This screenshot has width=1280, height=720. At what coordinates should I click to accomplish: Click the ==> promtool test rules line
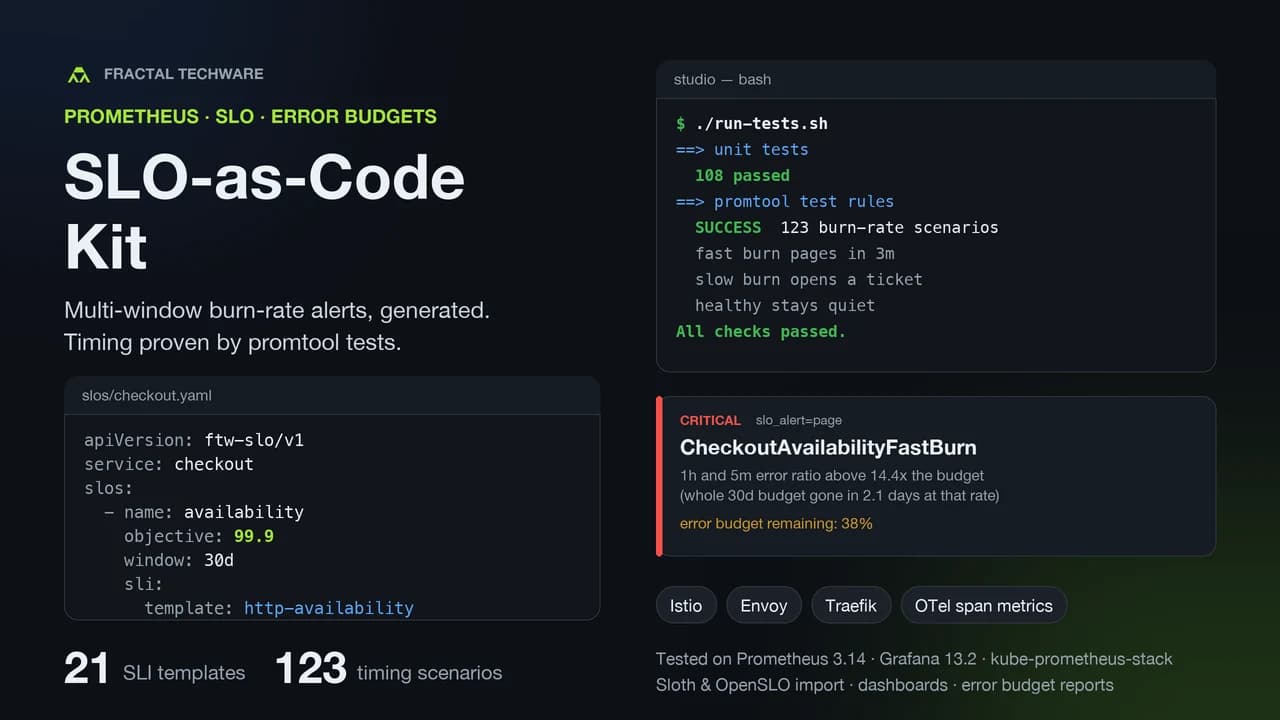click(785, 202)
